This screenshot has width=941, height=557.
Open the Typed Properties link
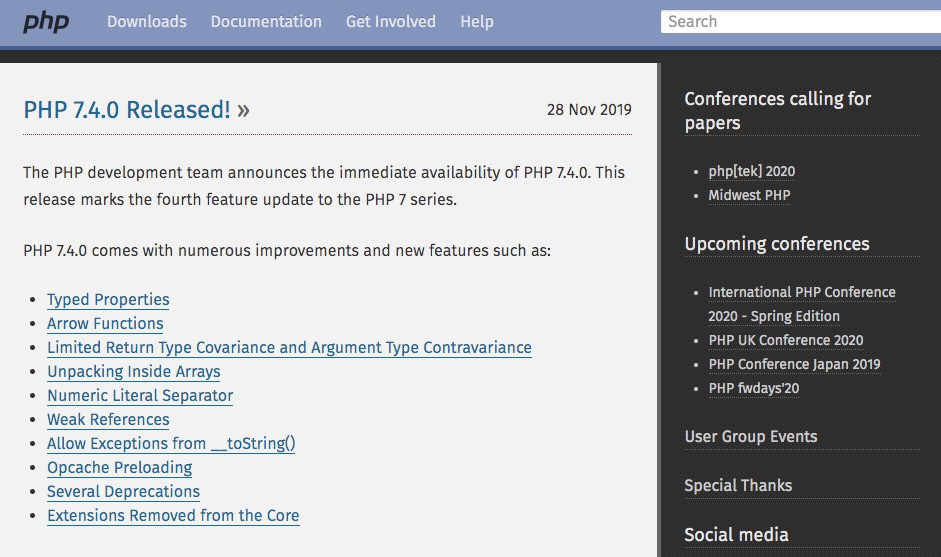(x=108, y=300)
